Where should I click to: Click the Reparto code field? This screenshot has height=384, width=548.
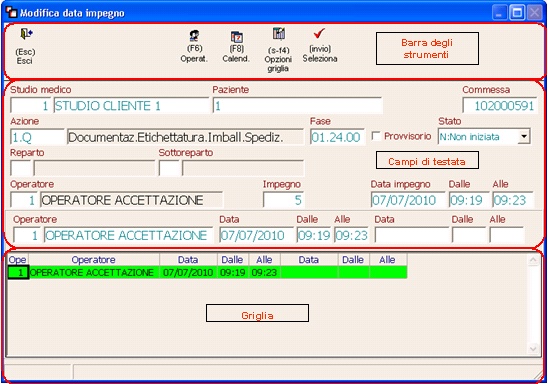[21, 168]
